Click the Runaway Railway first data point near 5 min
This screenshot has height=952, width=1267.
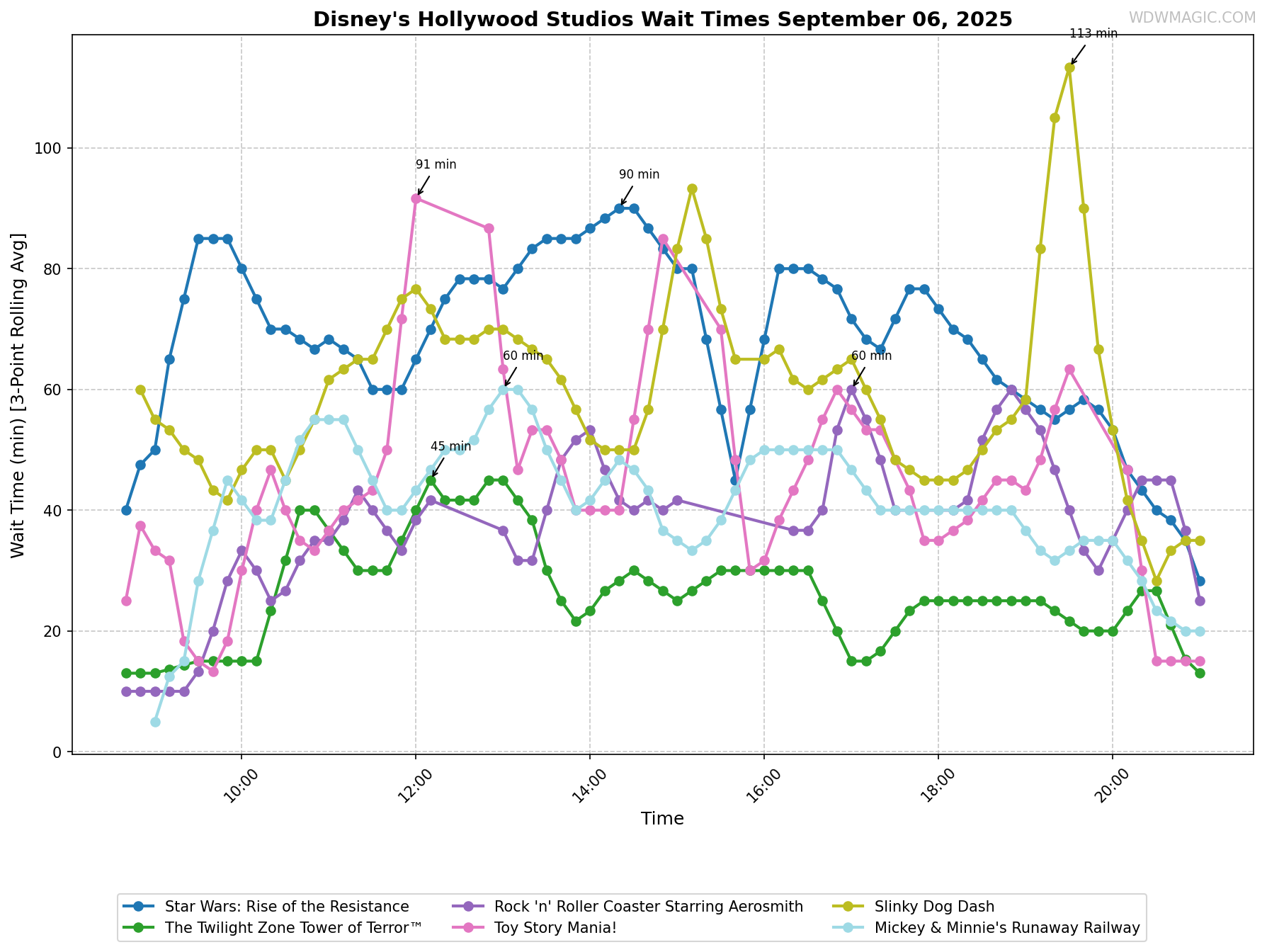tap(155, 722)
